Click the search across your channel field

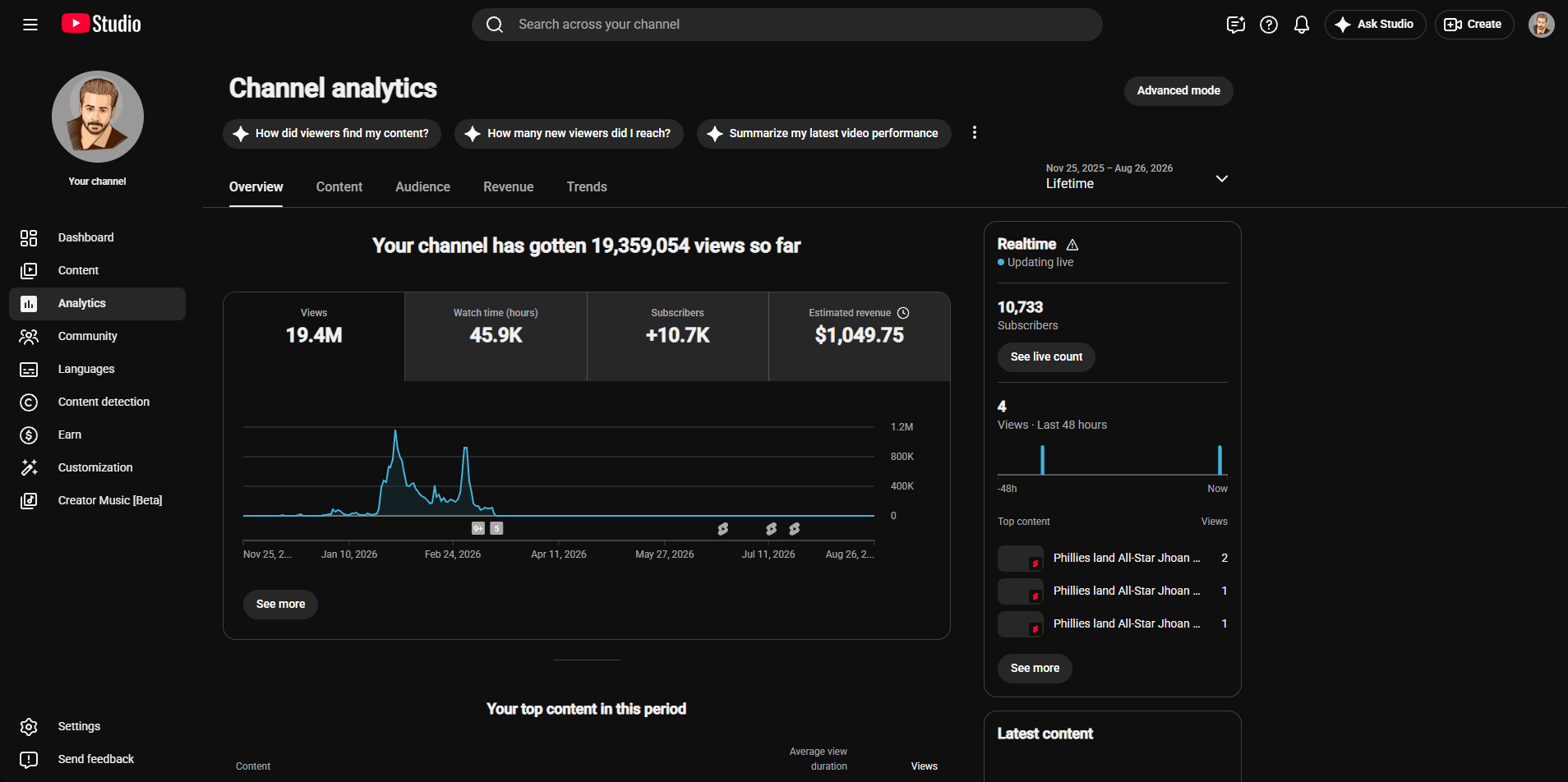pyautogui.click(x=786, y=25)
